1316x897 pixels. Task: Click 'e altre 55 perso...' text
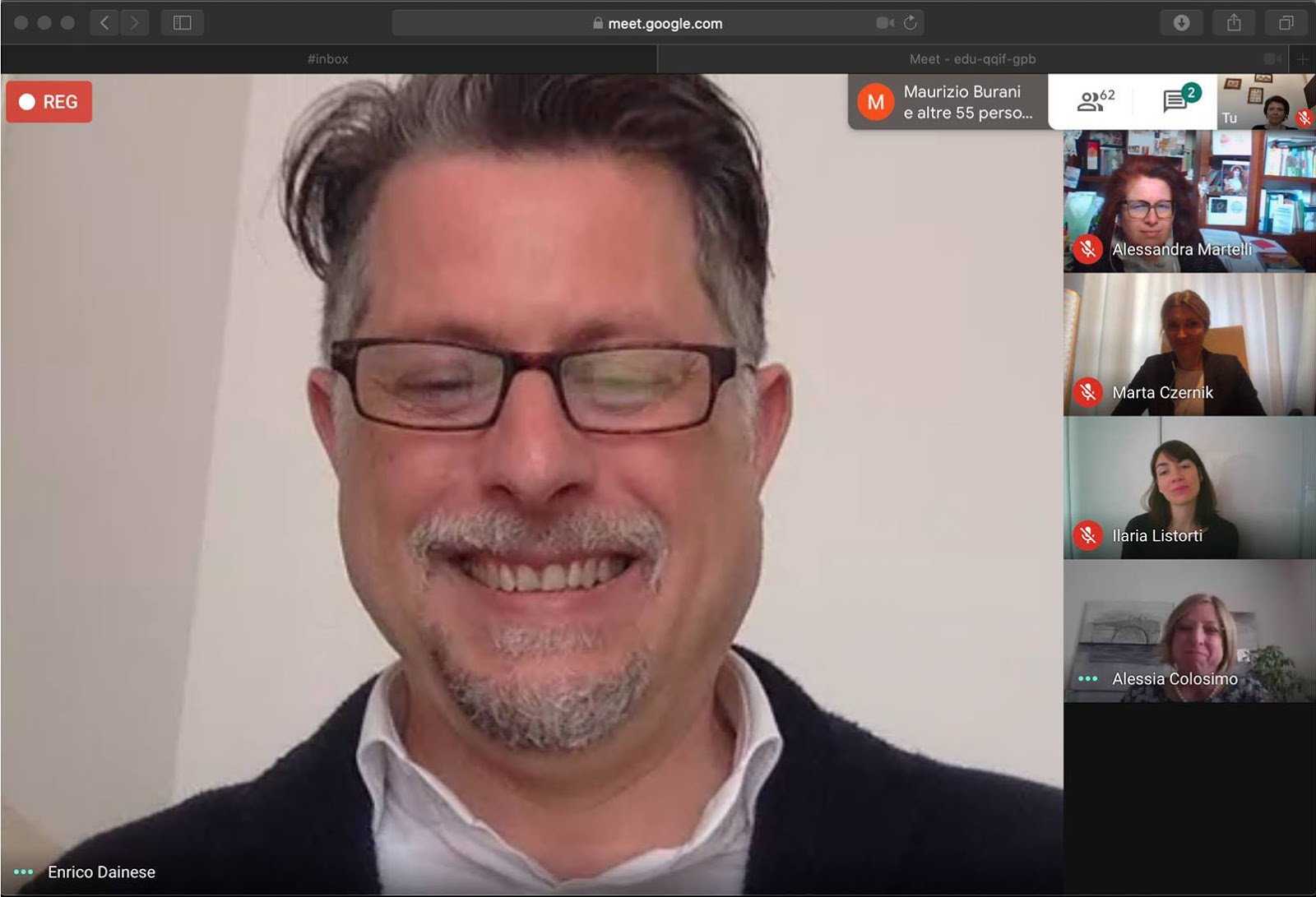(968, 113)
